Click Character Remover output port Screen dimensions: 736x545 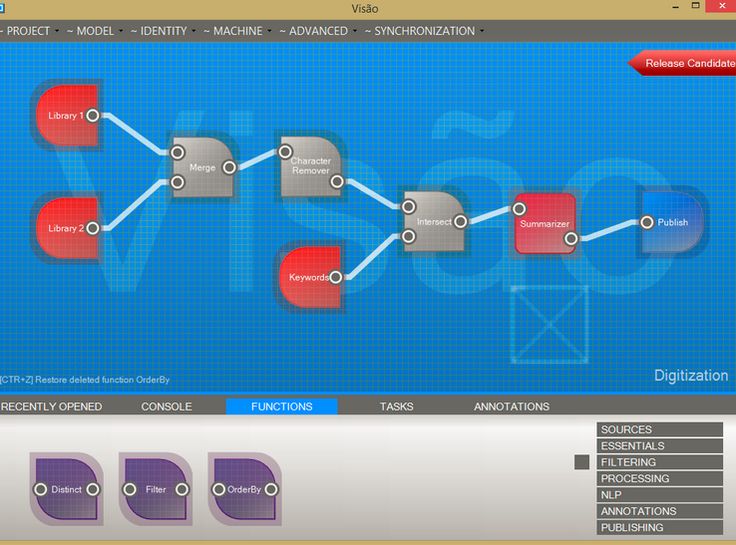337,182
